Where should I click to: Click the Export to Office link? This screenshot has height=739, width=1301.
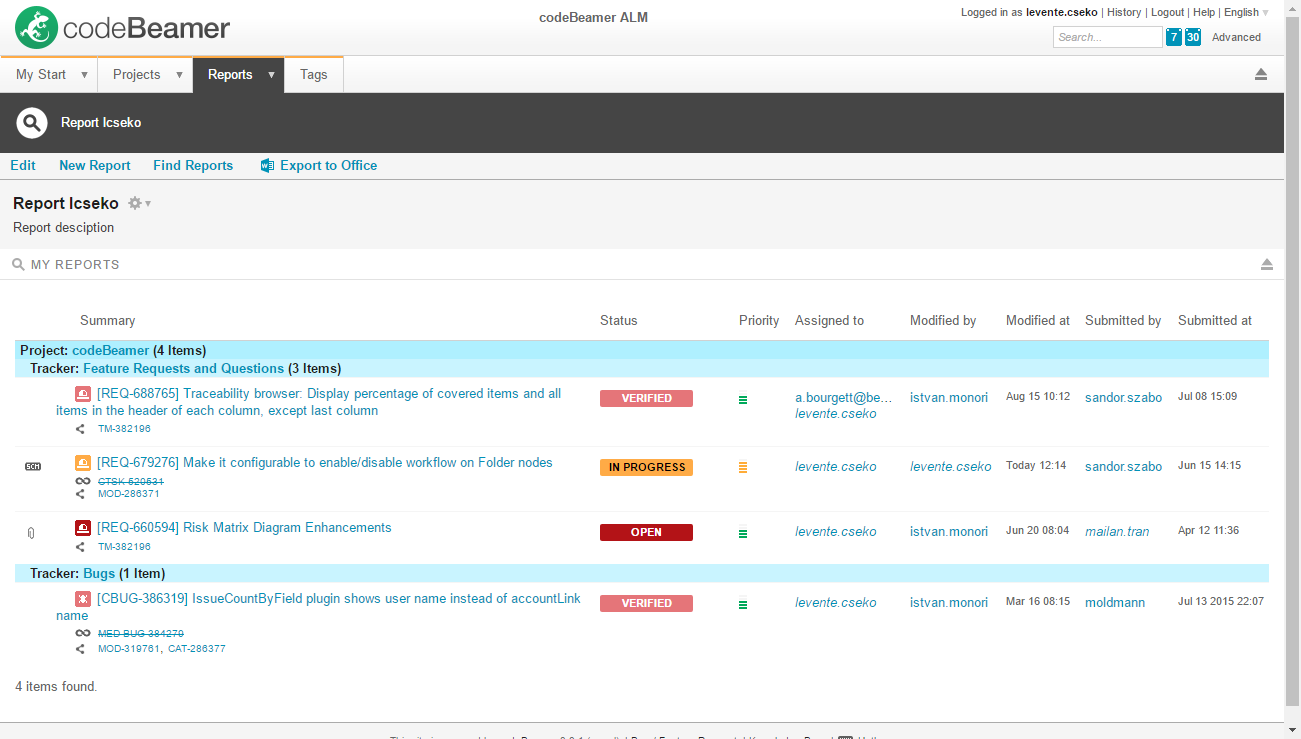329,166
